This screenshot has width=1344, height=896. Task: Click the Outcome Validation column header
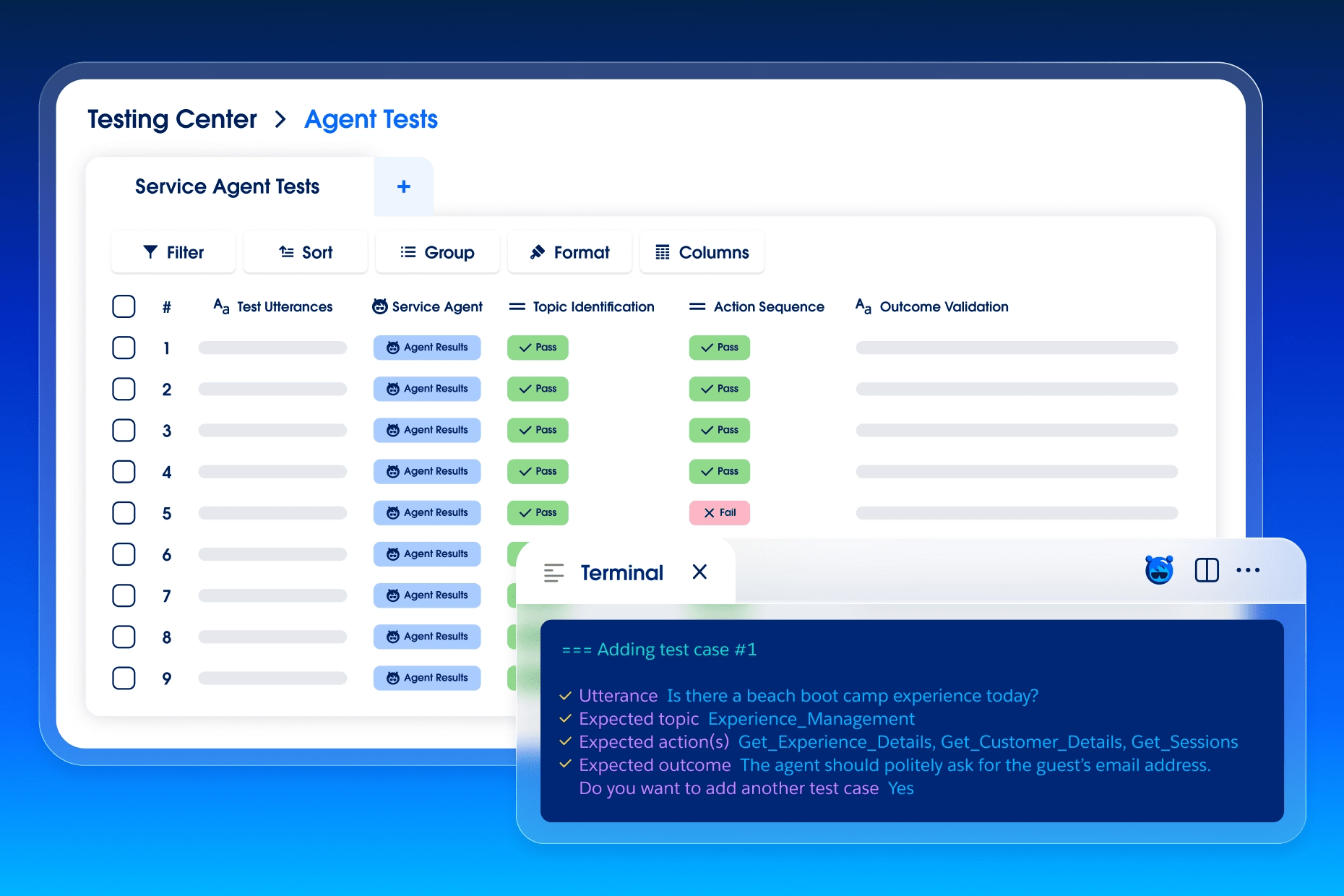(x=932, y=306)
